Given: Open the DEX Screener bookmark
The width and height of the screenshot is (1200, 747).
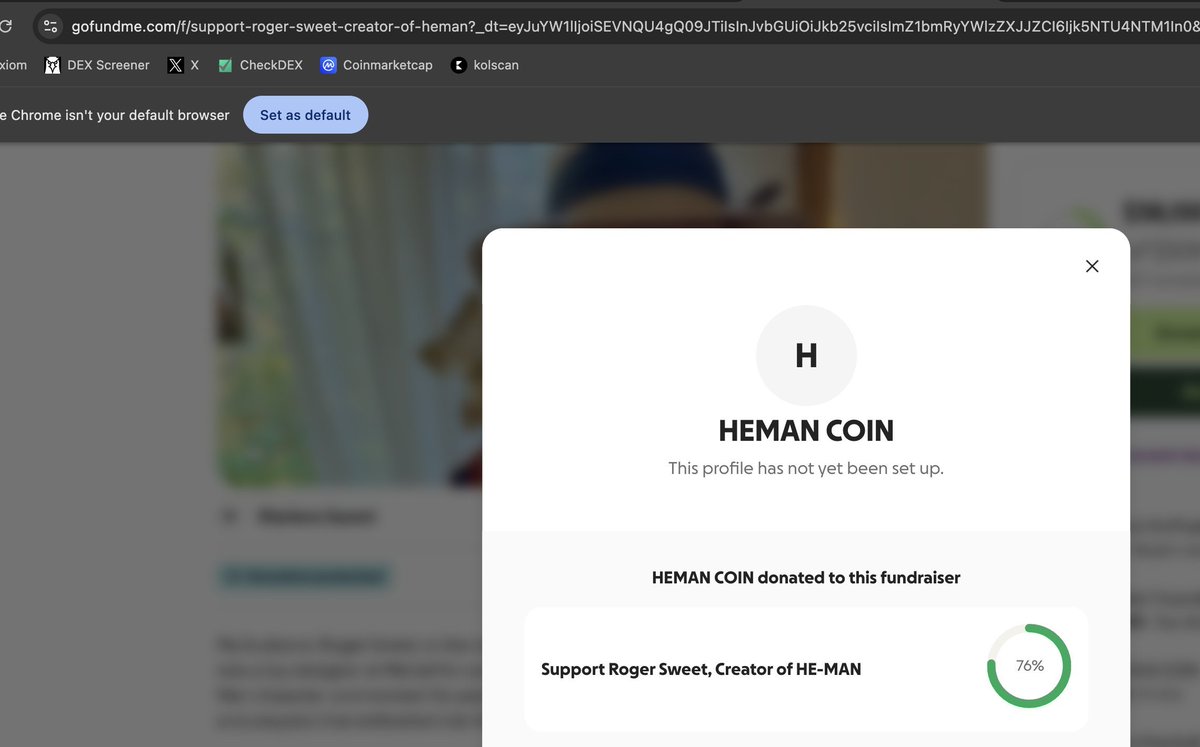Looking at the screenshot, I should pyautogui.click(x=97, y=65).
